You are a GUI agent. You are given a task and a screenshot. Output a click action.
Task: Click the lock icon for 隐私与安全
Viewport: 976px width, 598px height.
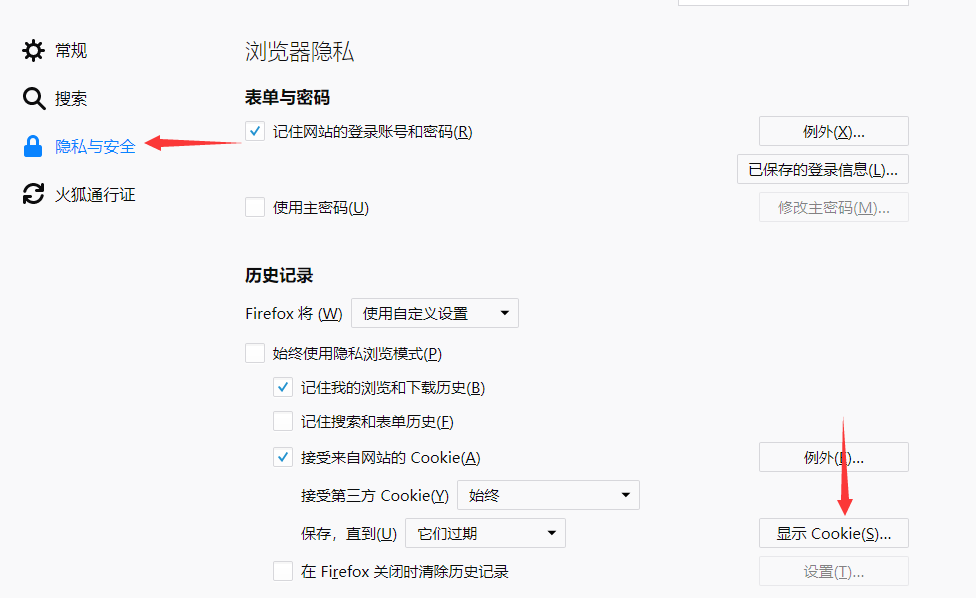pos(32,146)
